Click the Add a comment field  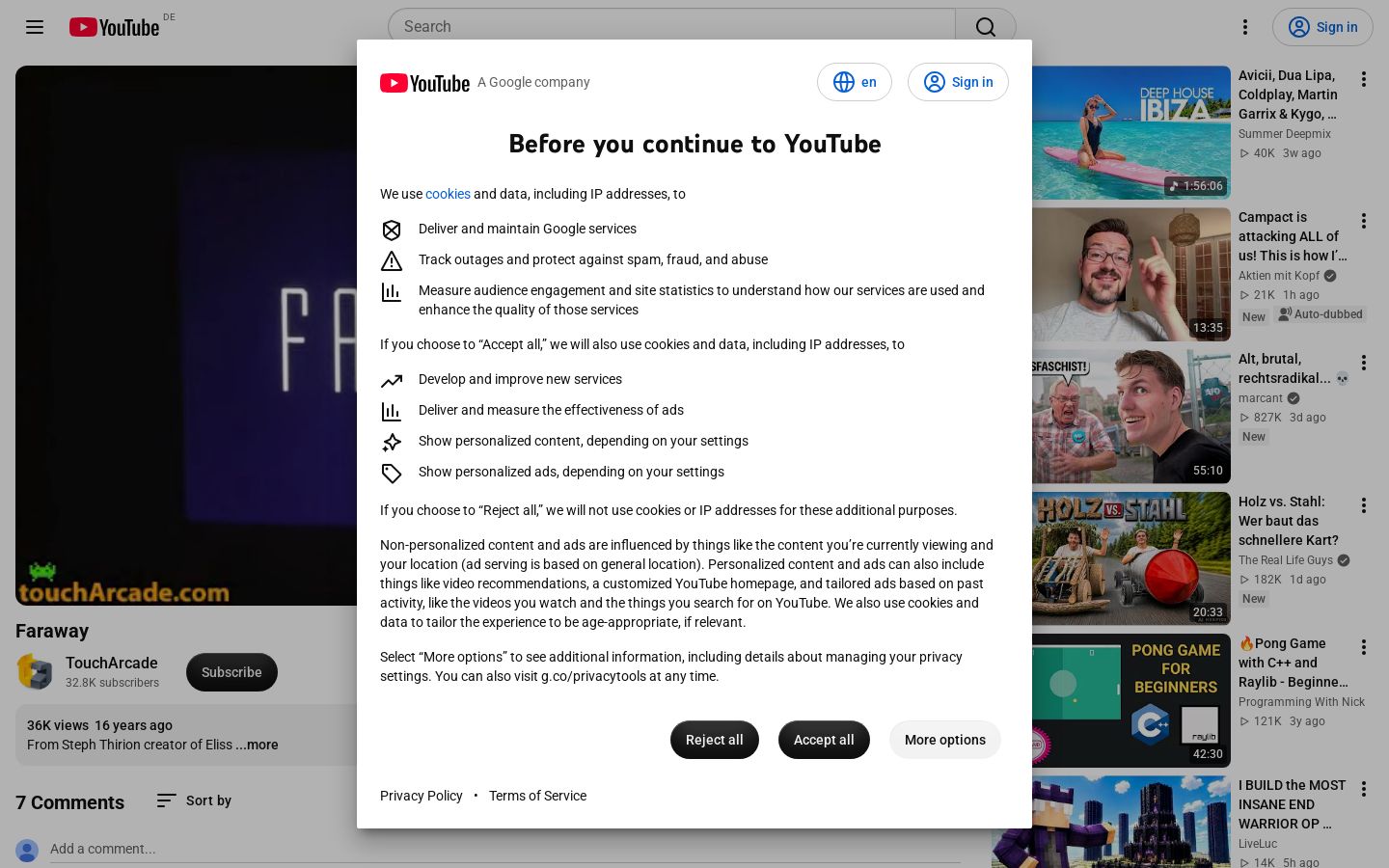505,849
